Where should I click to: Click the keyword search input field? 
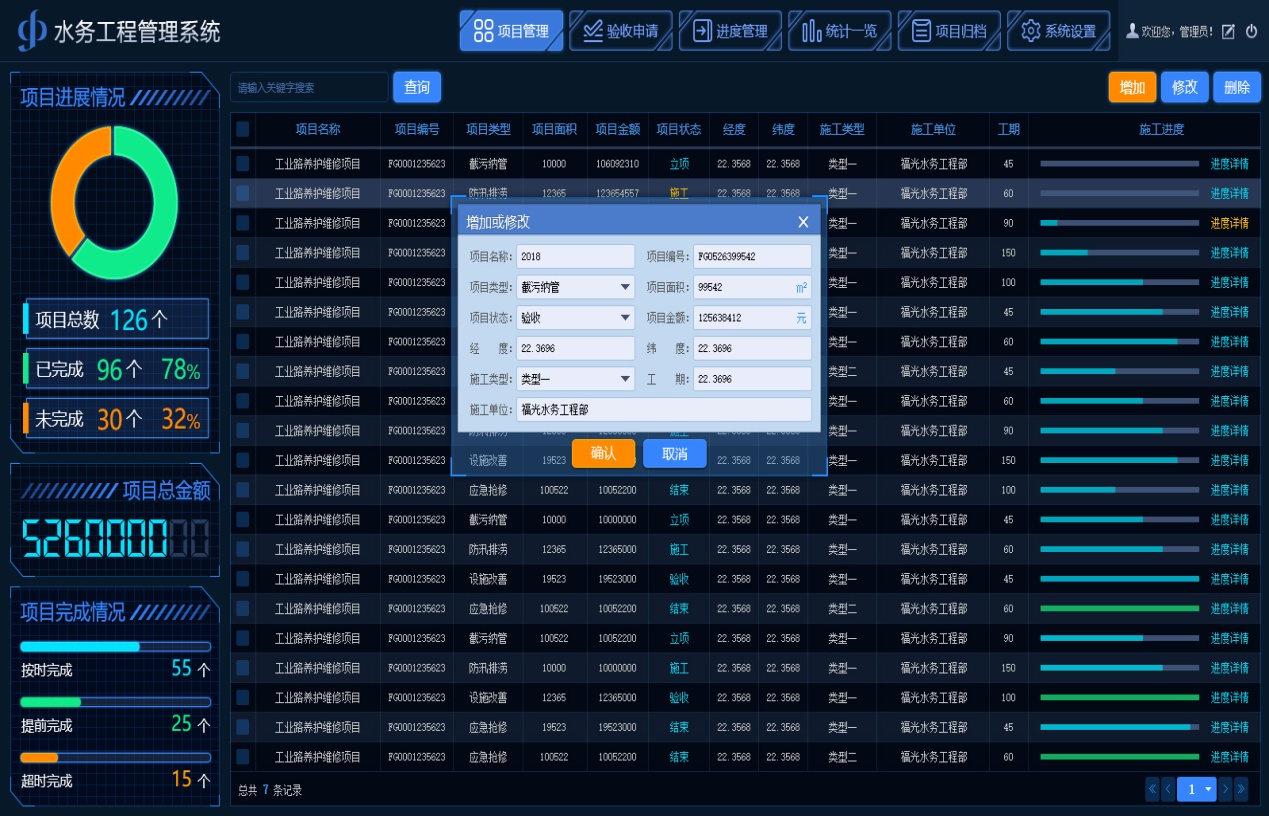pos(309,88)
